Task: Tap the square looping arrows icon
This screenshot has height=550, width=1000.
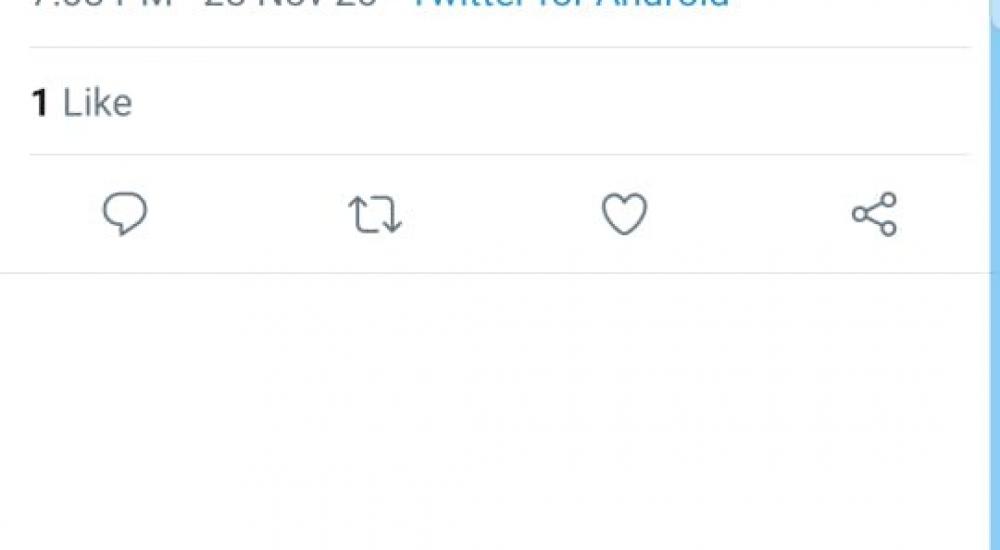Action: pyautogui.click(x=374, y=214)
